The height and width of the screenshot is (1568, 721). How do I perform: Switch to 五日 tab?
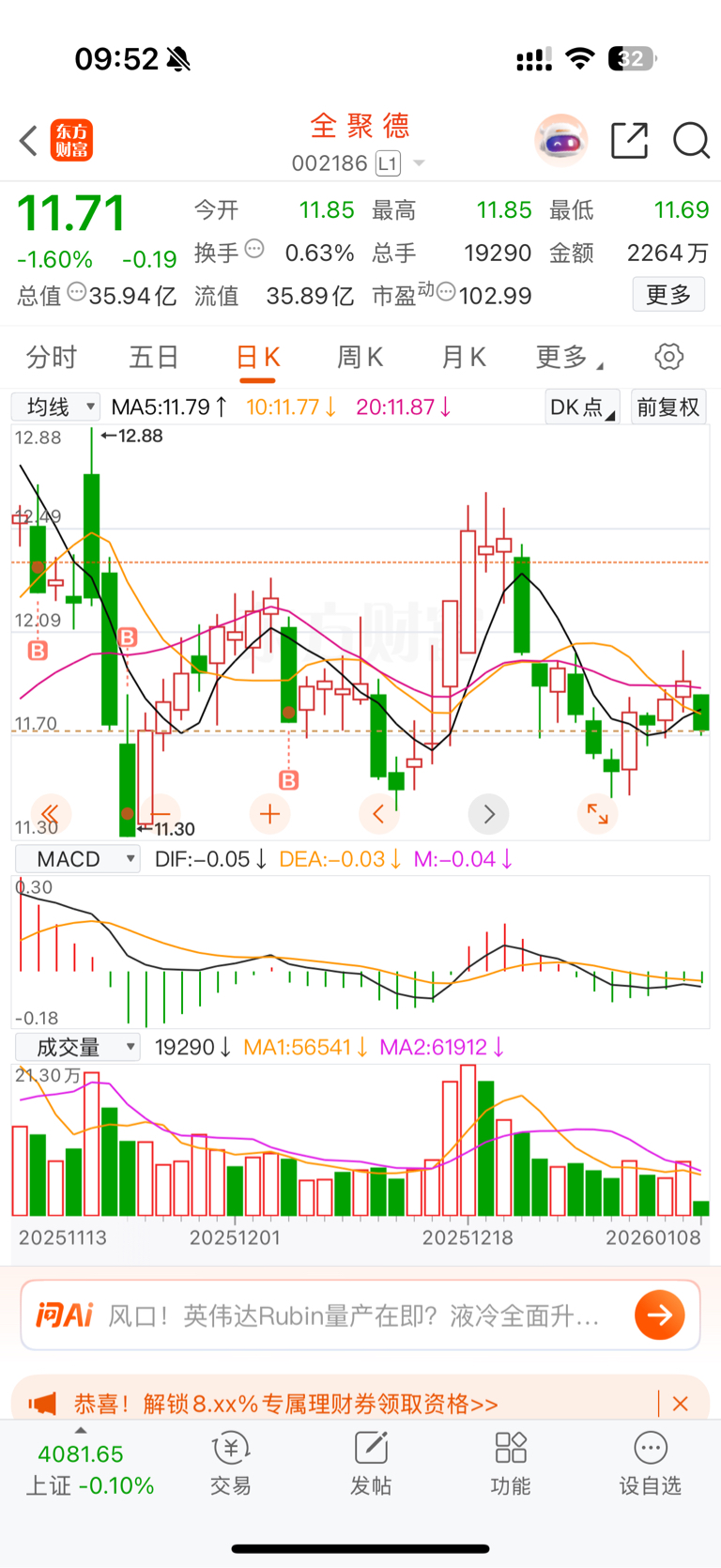pos(154,357)
